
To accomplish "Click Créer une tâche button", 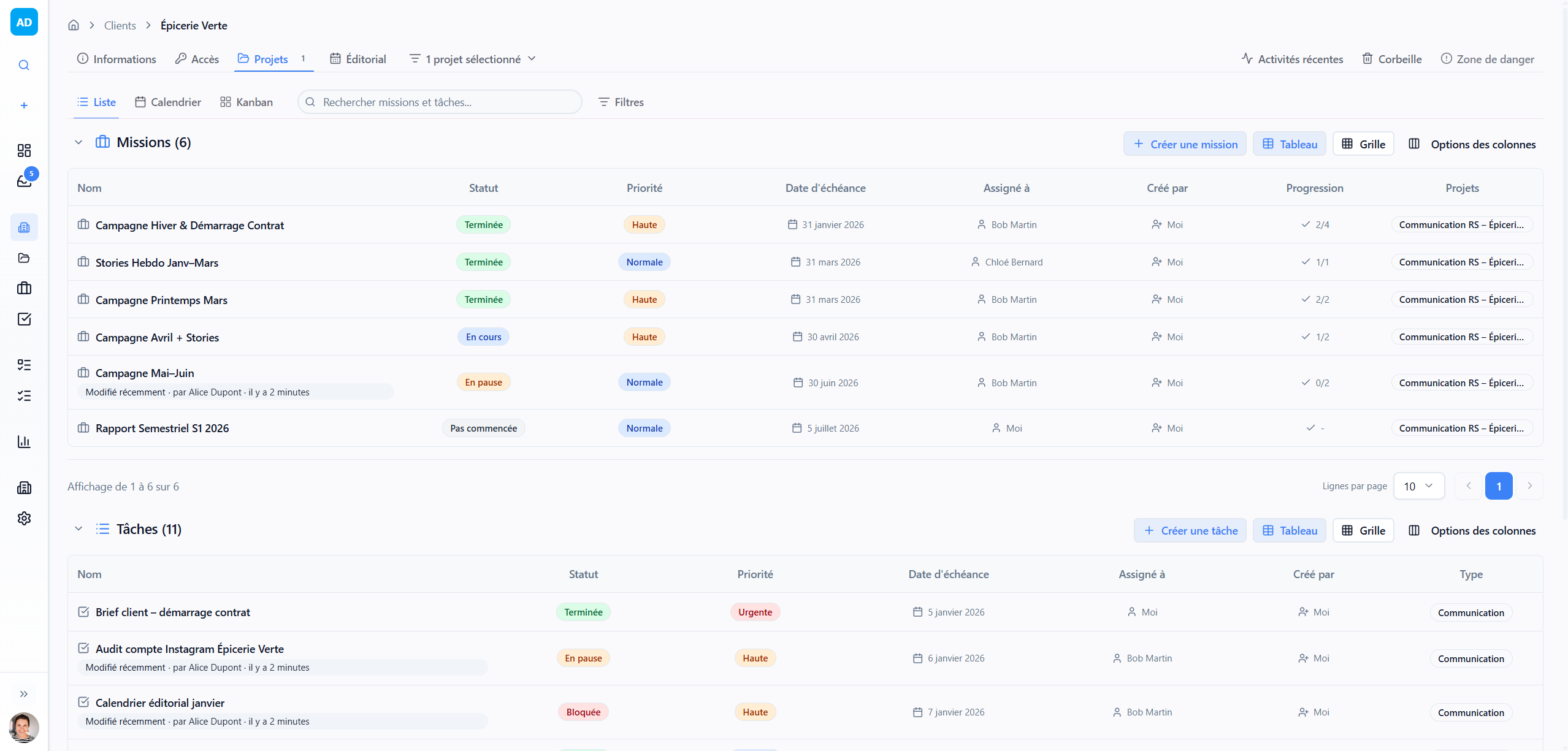I will 1190,530.
